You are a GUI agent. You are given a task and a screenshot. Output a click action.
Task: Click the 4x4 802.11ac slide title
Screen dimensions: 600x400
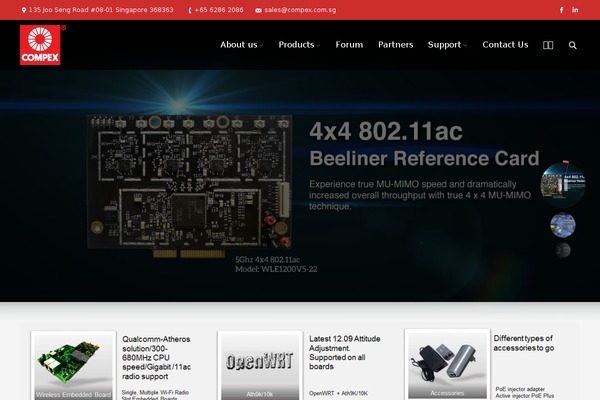[x=386, y=131]
